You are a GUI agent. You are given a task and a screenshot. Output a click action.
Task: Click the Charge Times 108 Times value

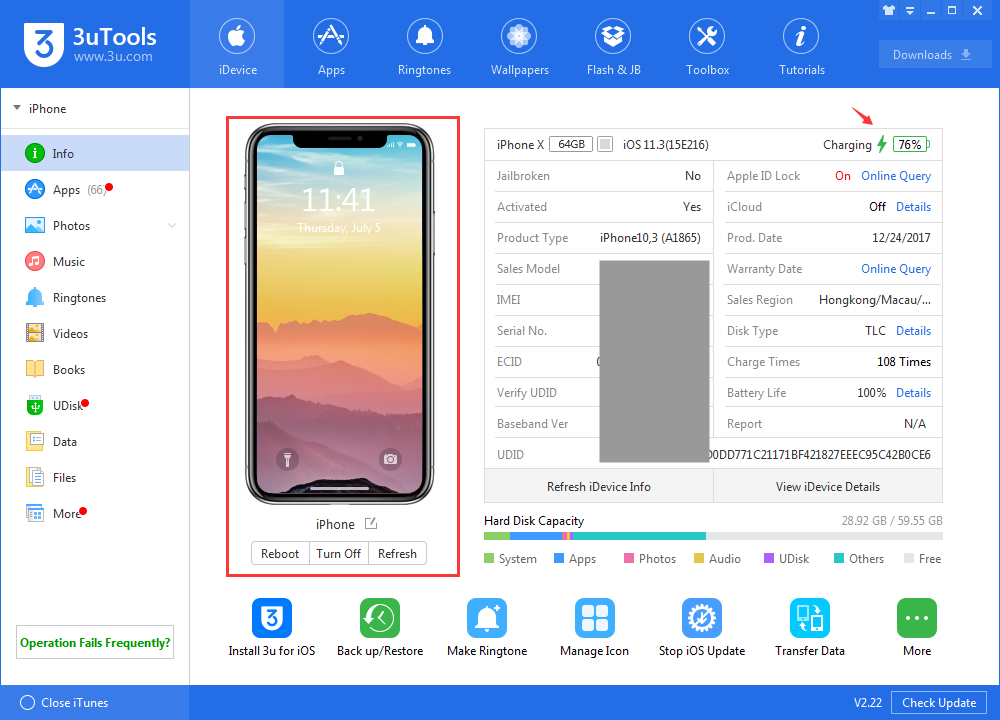click(904, 362)
